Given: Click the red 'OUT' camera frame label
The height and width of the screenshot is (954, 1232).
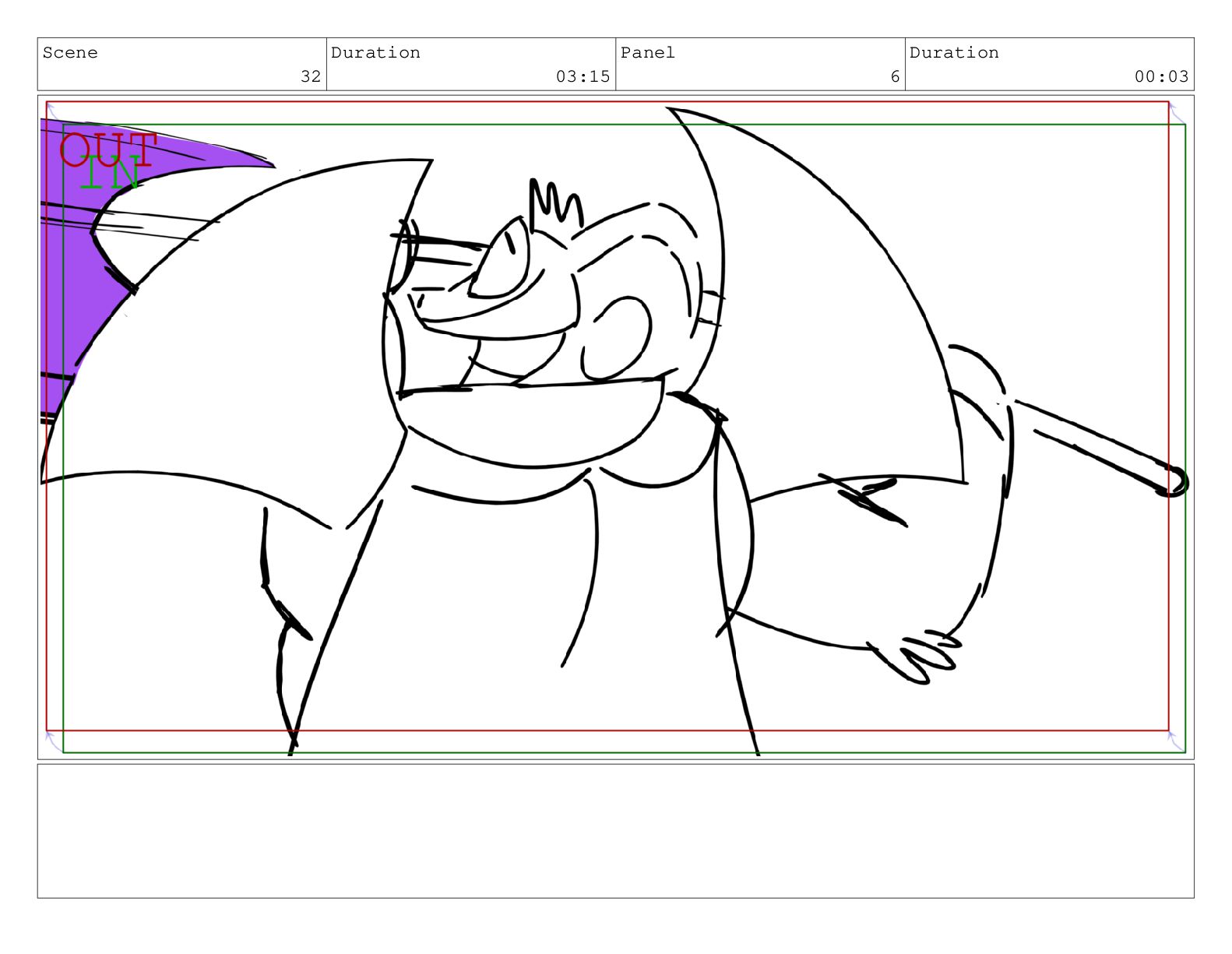Looking at the screenshot, I should pos(109,148).
